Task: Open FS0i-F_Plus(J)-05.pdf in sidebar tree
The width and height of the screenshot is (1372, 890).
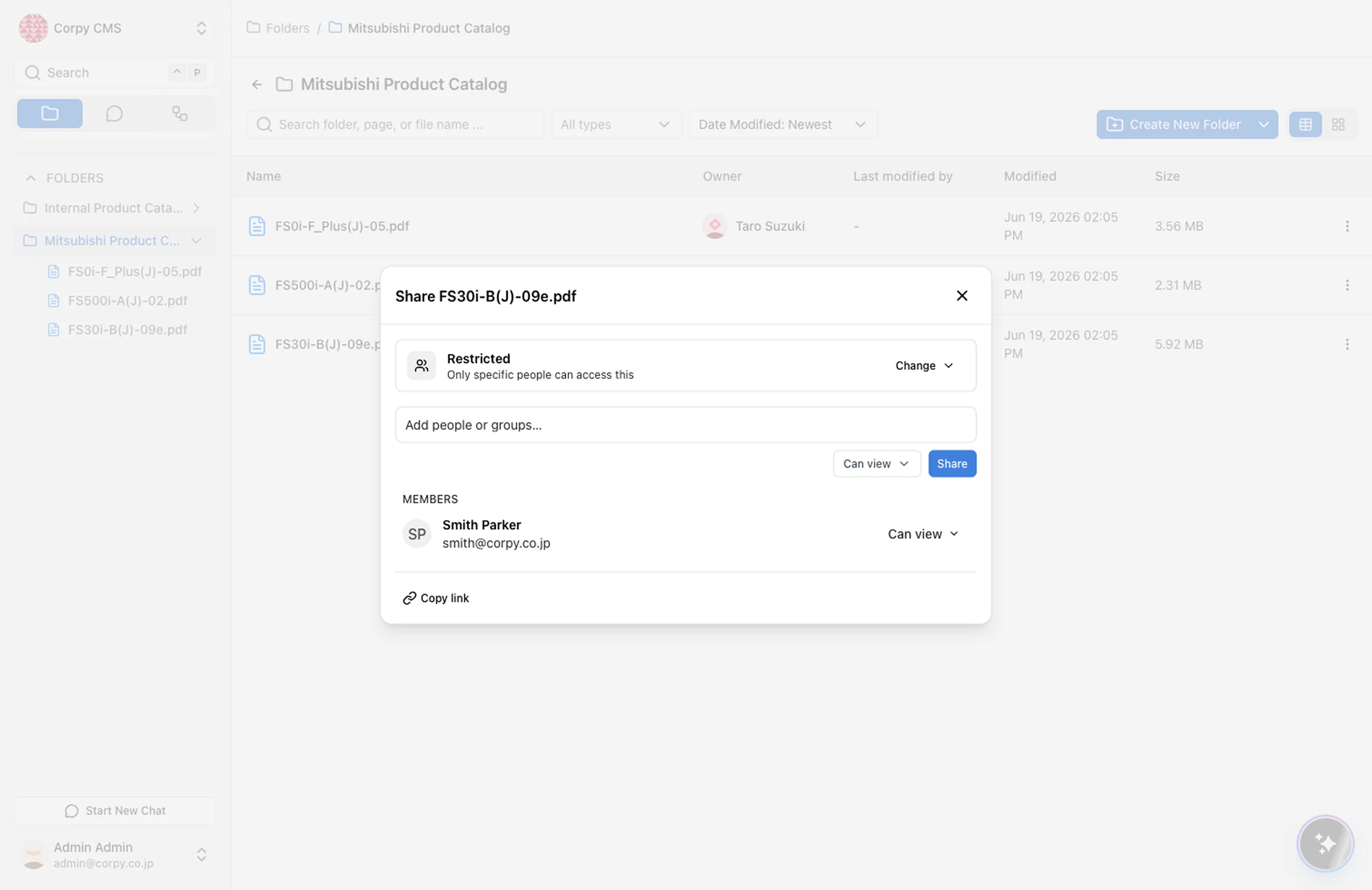Action: click(134, 271)
